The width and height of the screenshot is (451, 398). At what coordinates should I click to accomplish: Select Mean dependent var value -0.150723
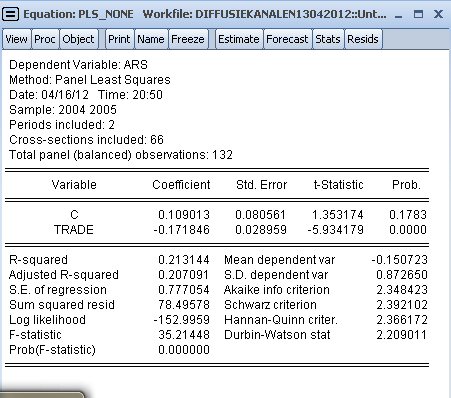pyautogui.click(x=399, y=260)
